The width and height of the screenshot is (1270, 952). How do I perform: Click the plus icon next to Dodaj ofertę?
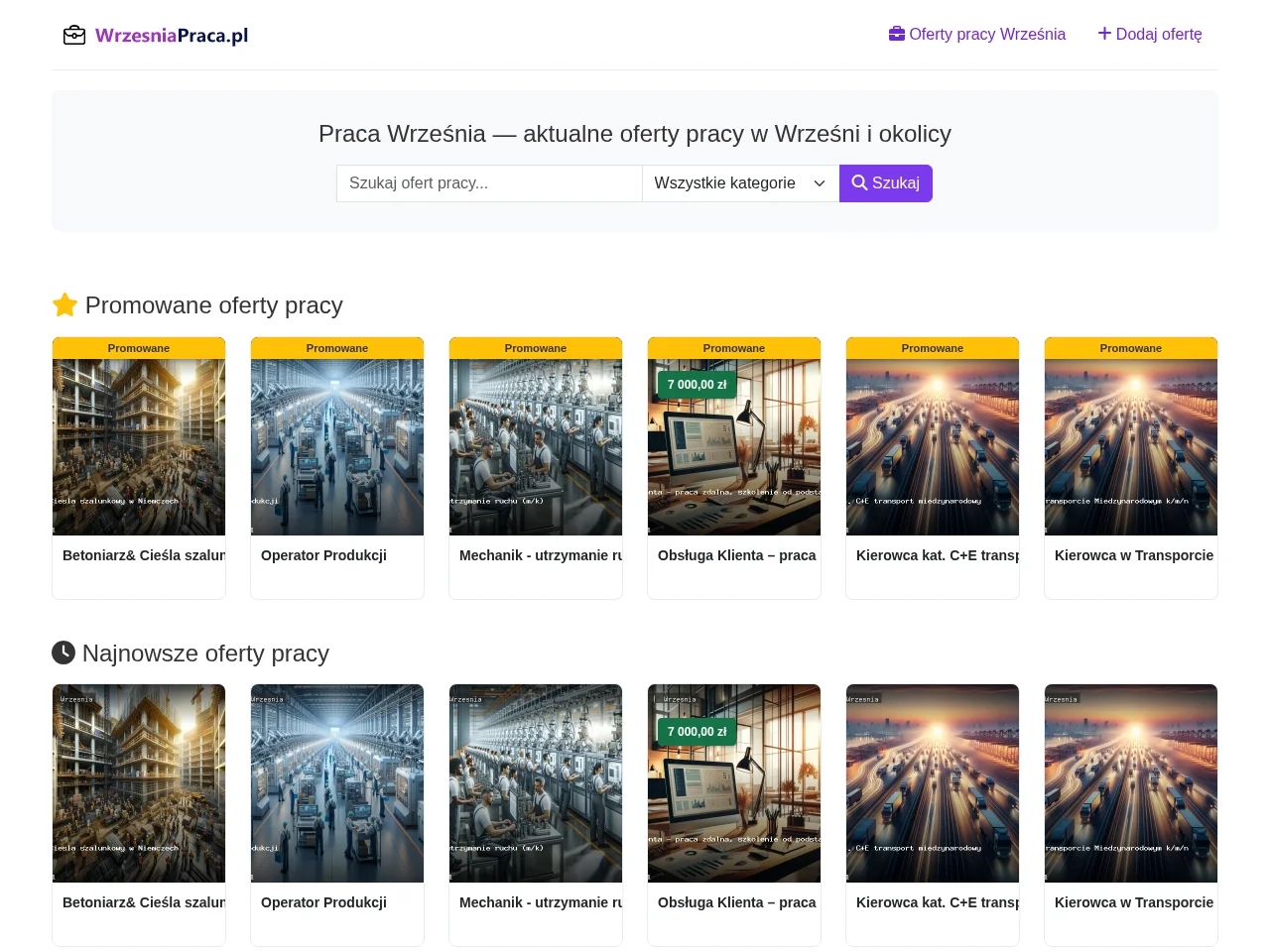[x=1104, y=34]
